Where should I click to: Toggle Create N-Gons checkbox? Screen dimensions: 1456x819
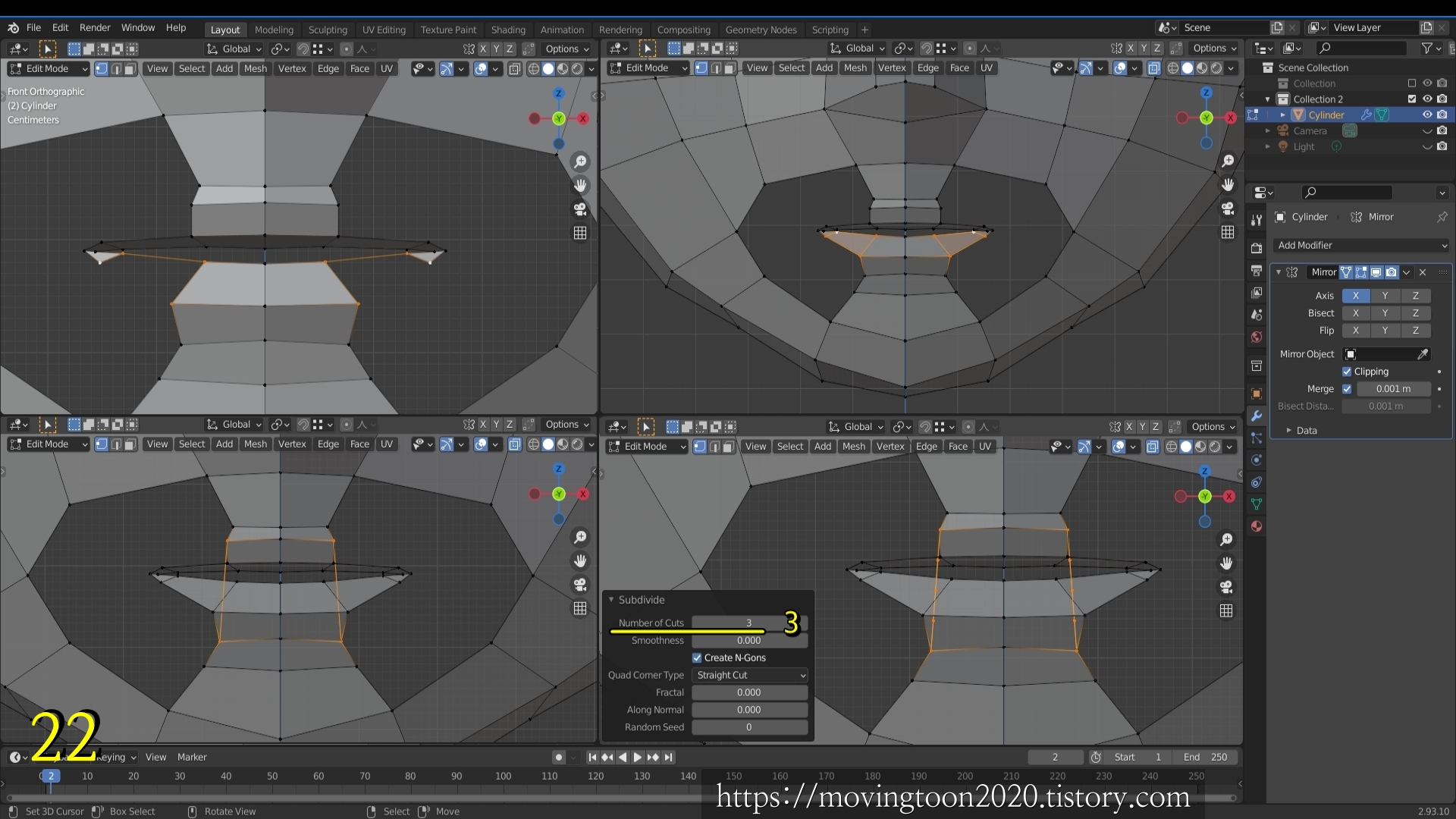(697, 657)
